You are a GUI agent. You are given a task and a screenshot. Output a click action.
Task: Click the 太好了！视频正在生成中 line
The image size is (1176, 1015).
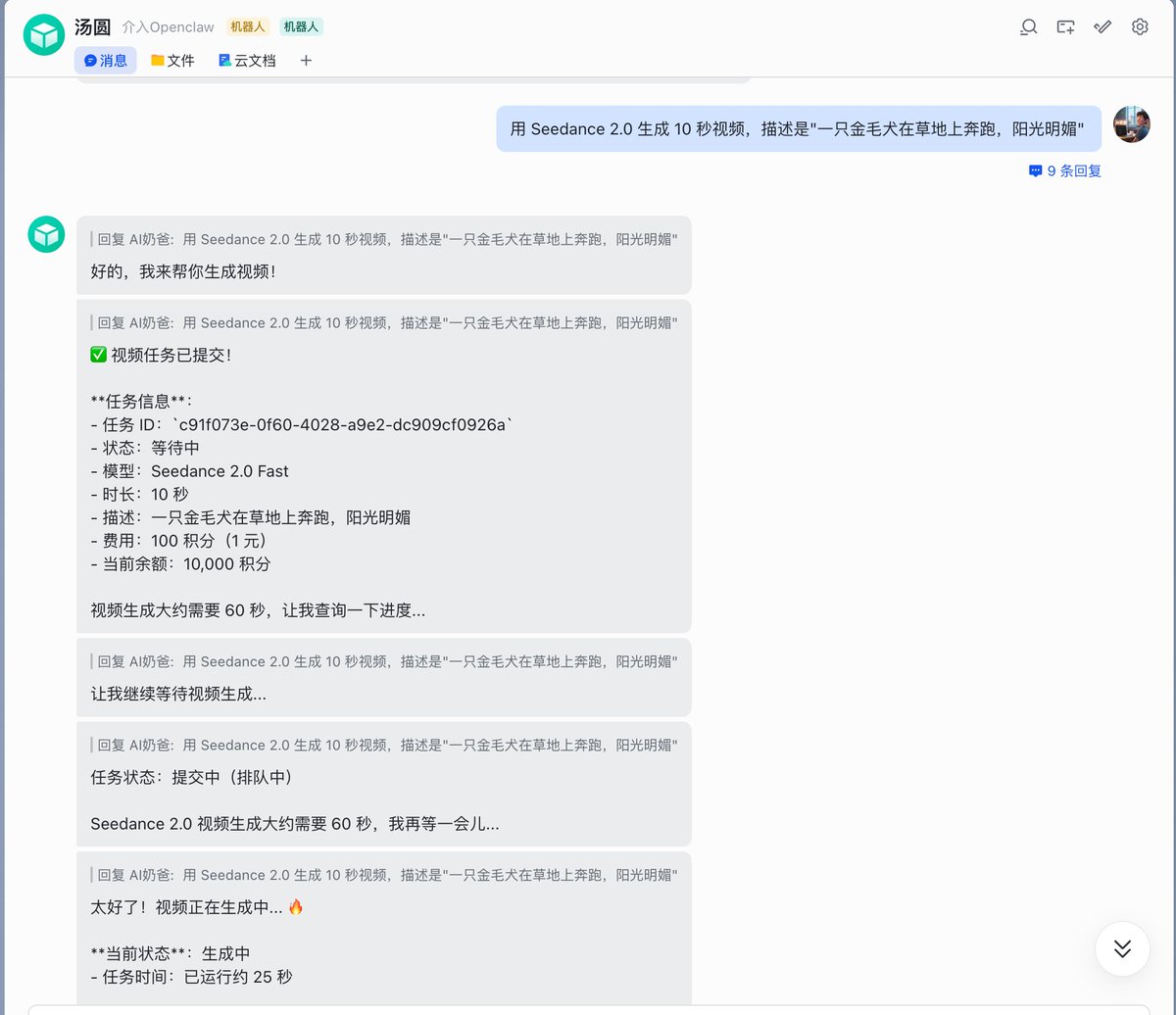tap(197, 907)
